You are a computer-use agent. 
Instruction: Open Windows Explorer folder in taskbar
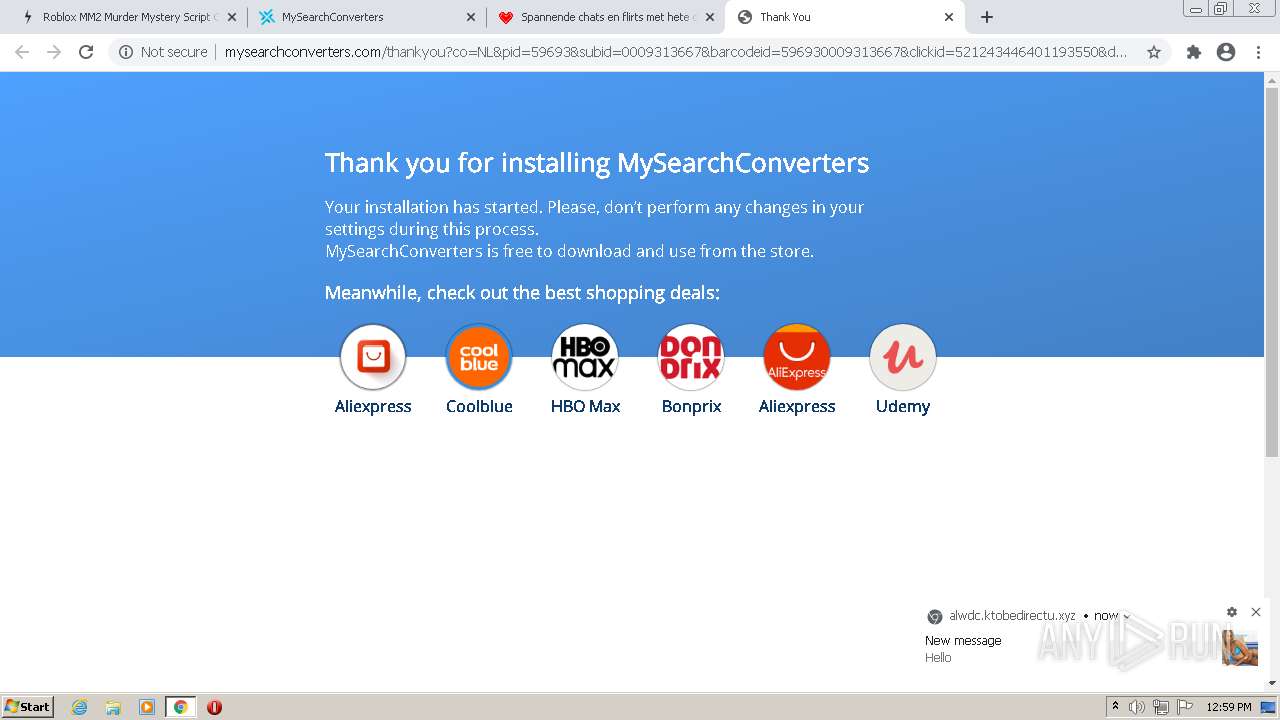tap(113, 707)
